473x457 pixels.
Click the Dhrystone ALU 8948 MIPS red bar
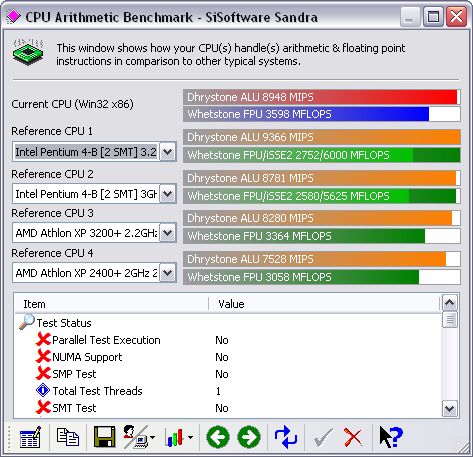(x=322, y=97)
